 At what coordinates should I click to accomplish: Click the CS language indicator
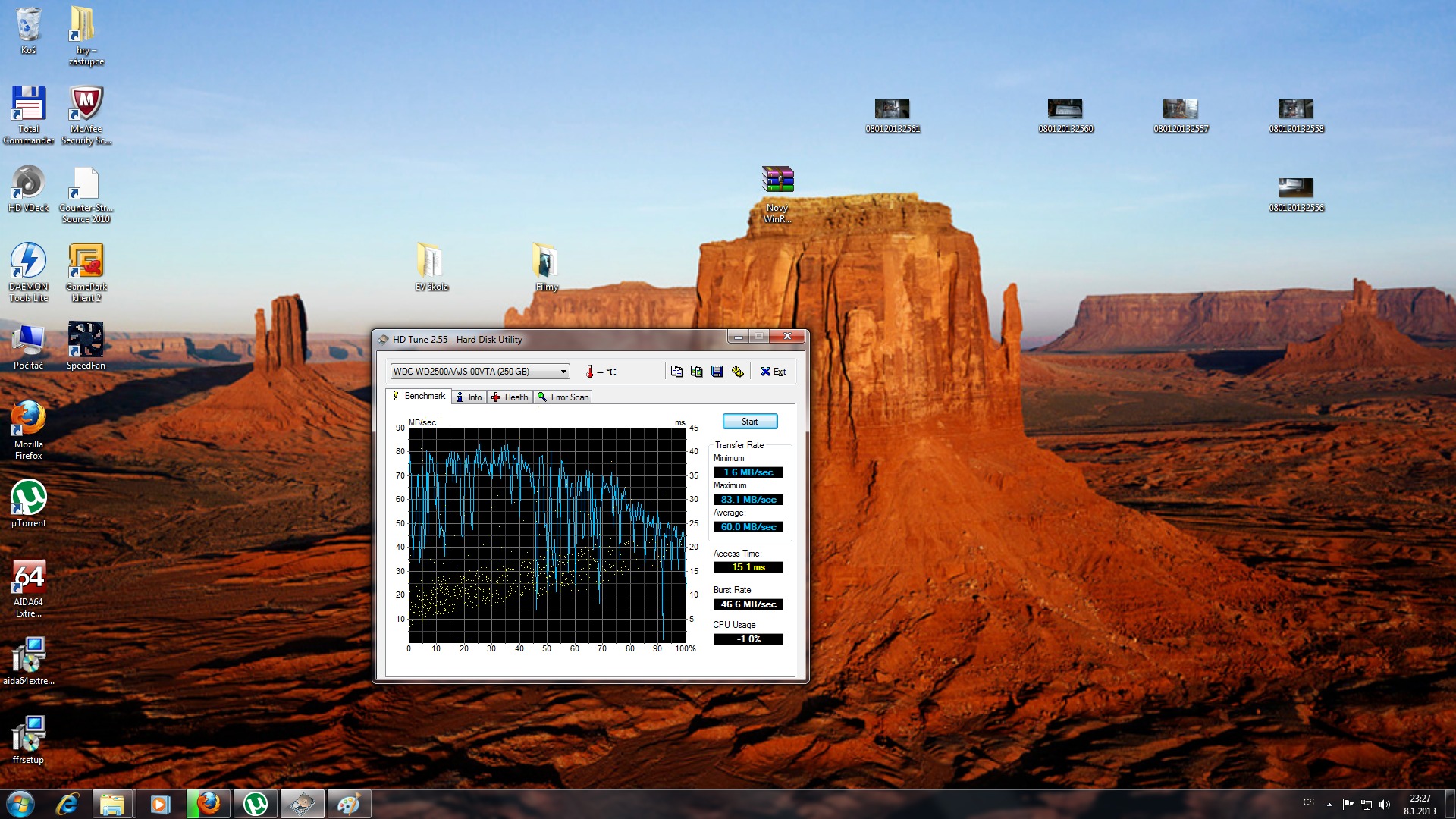[1308, 802]
